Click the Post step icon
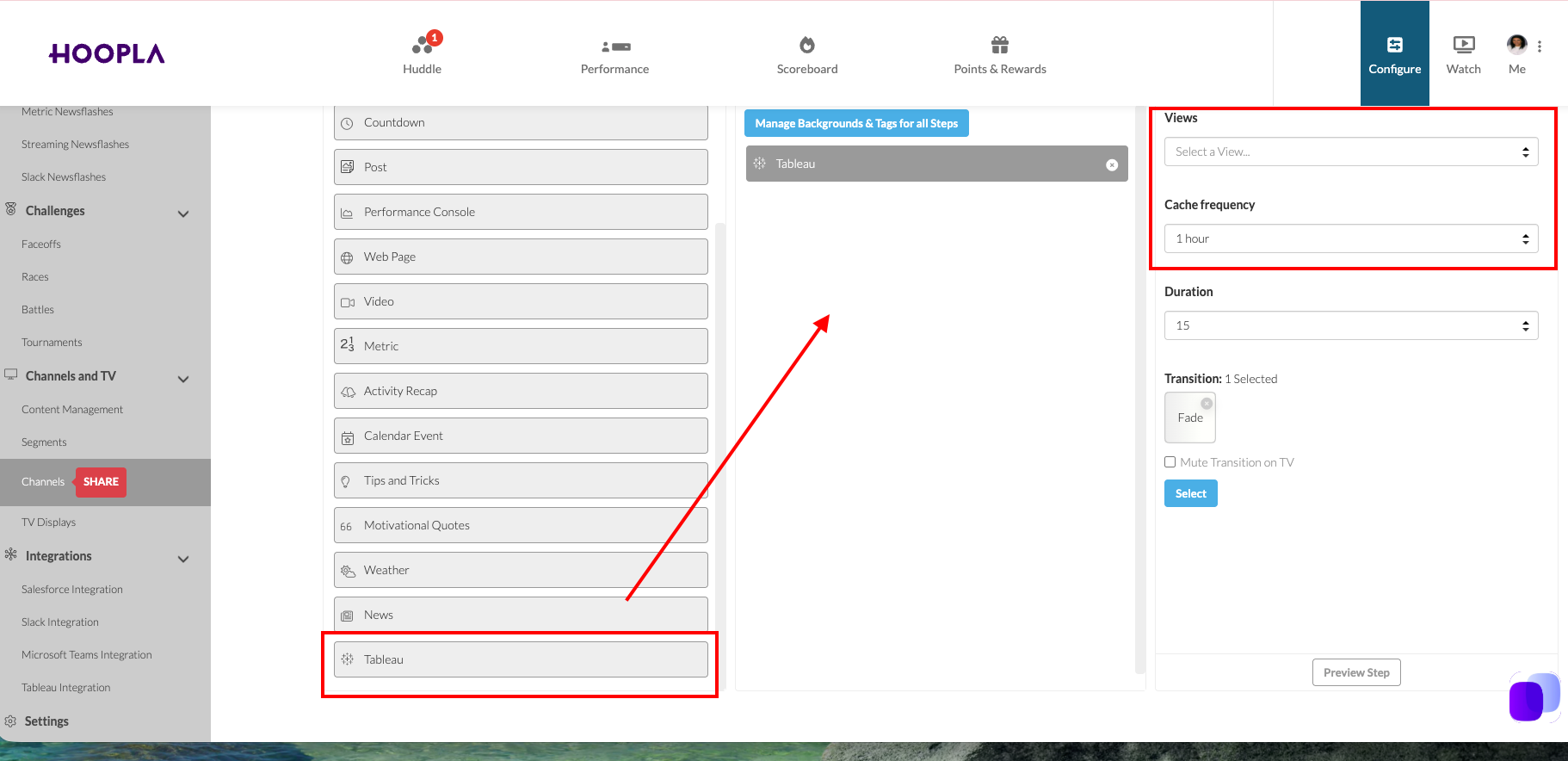This screenshot has width=1568, height=761. coord(347,167)
